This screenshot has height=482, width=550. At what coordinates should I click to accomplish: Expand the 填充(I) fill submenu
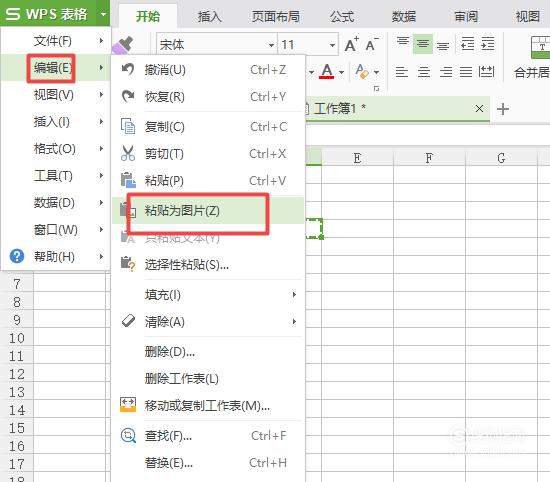point(208,295)
